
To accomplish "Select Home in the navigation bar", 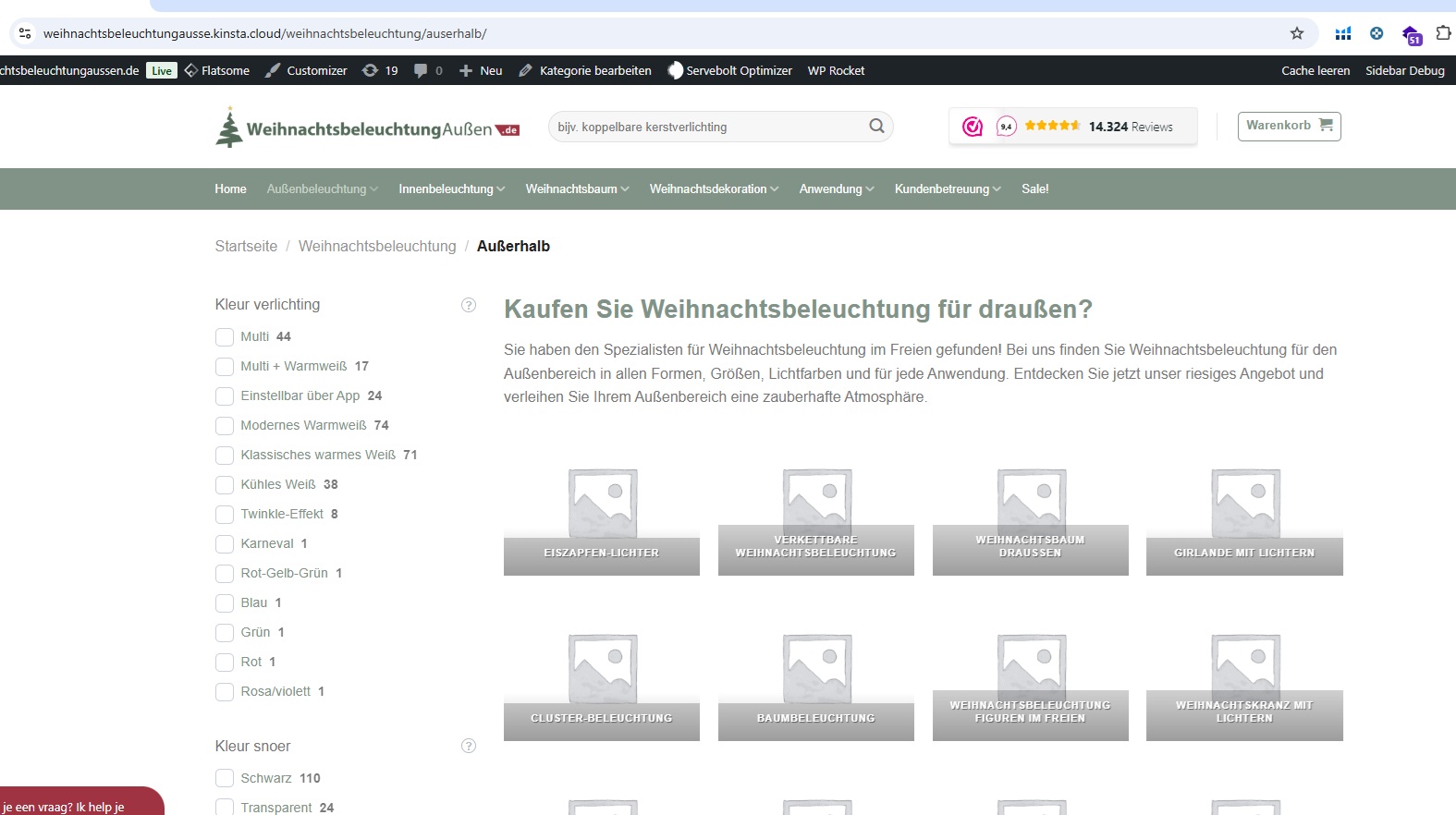I will [230, 189].
